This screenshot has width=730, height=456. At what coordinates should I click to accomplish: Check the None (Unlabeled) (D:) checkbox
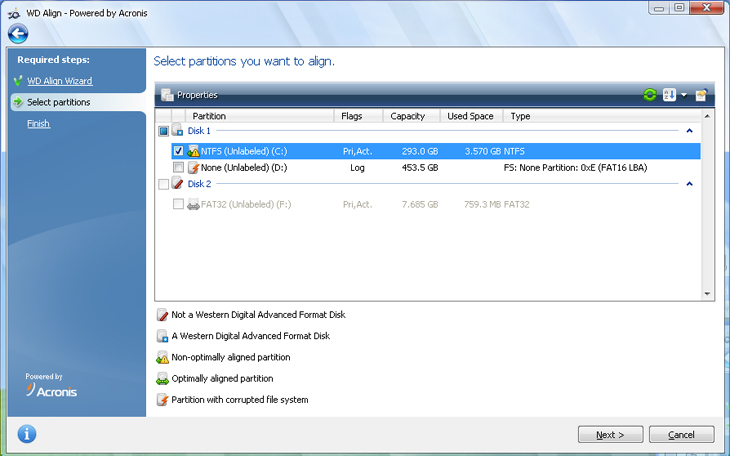(x=178, y=168)
